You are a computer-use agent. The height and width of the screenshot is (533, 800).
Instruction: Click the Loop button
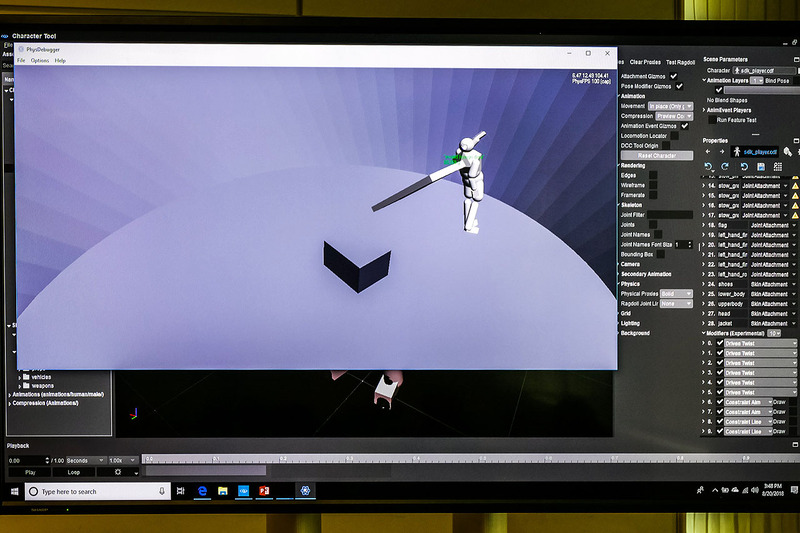pyautogui.click(x=74, y=472)
